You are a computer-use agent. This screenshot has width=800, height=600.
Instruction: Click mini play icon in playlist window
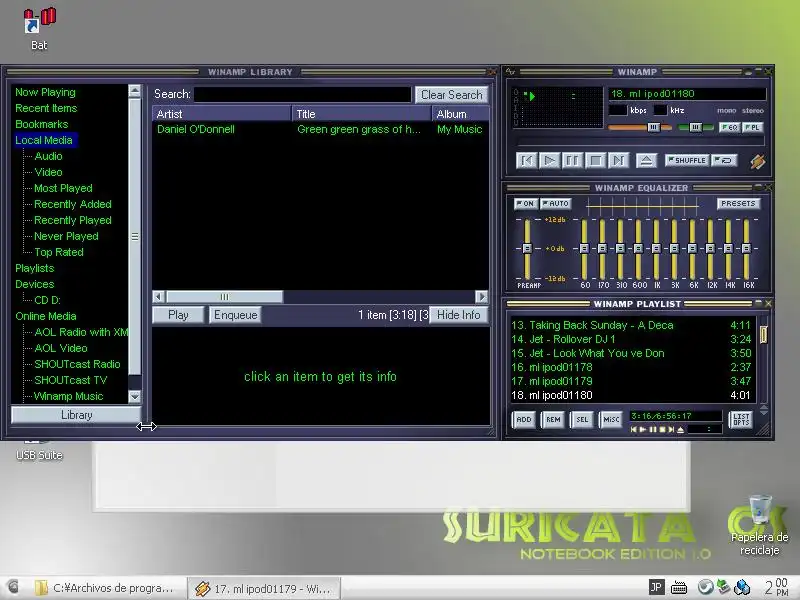tap(642, 430)
